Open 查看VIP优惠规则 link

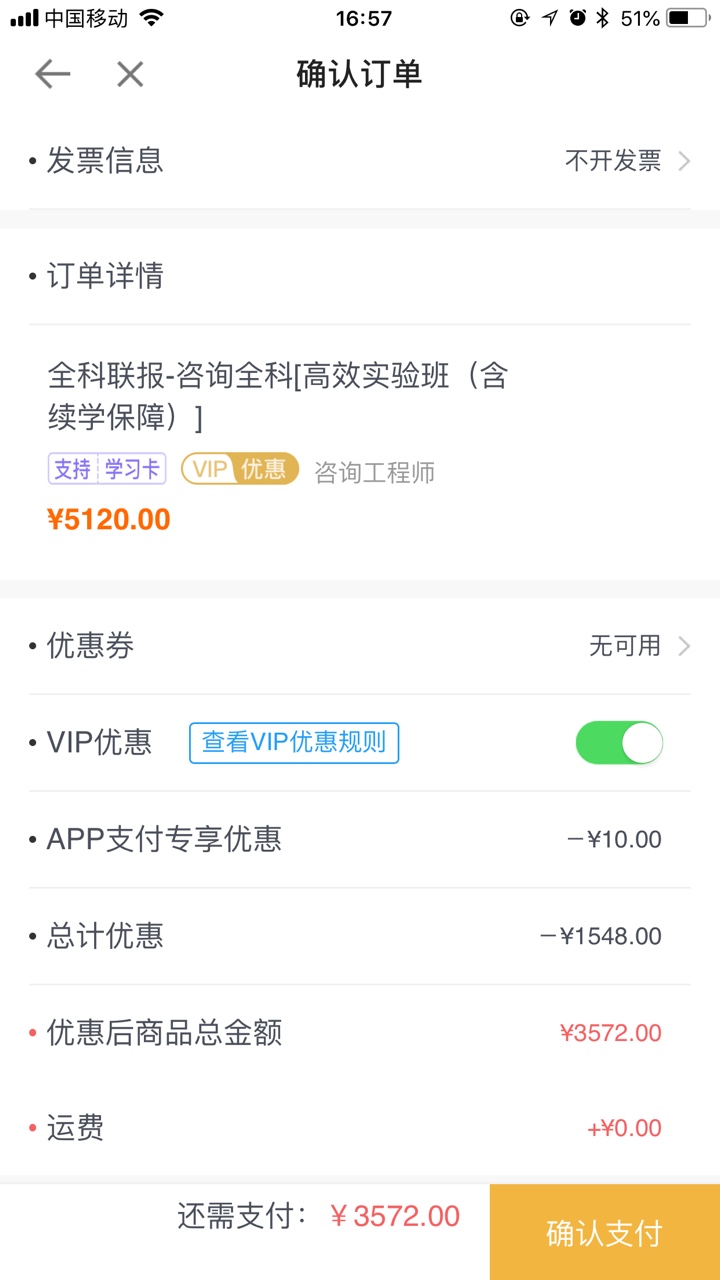[x=294, y=742]
